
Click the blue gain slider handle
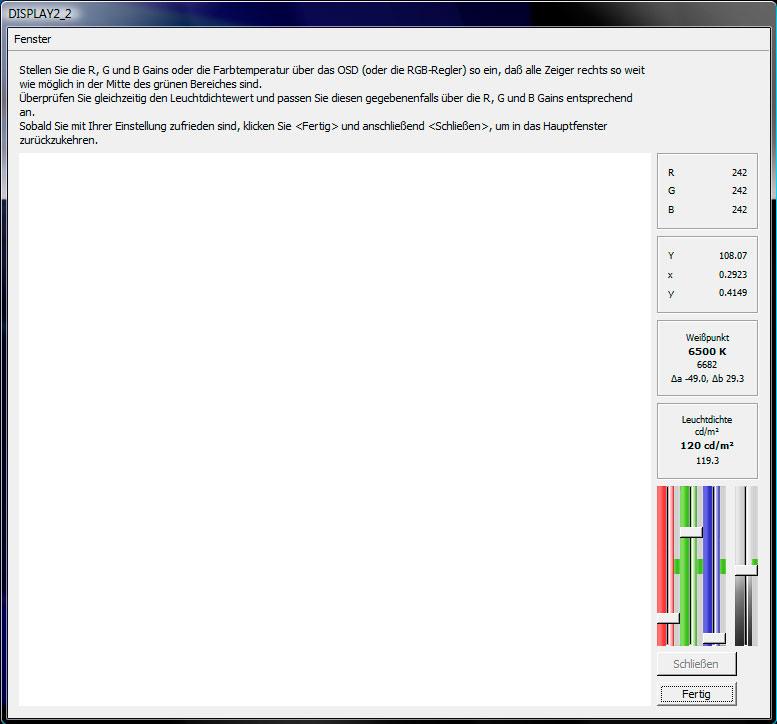(714, 637)
